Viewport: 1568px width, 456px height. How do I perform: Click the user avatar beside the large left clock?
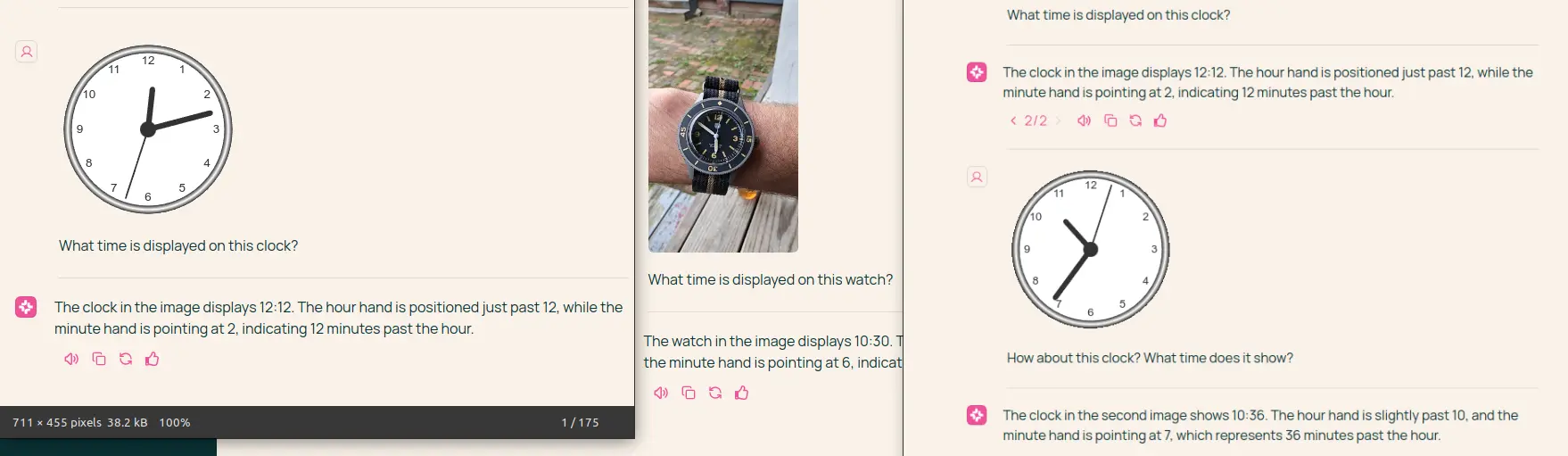coord(27,52)
